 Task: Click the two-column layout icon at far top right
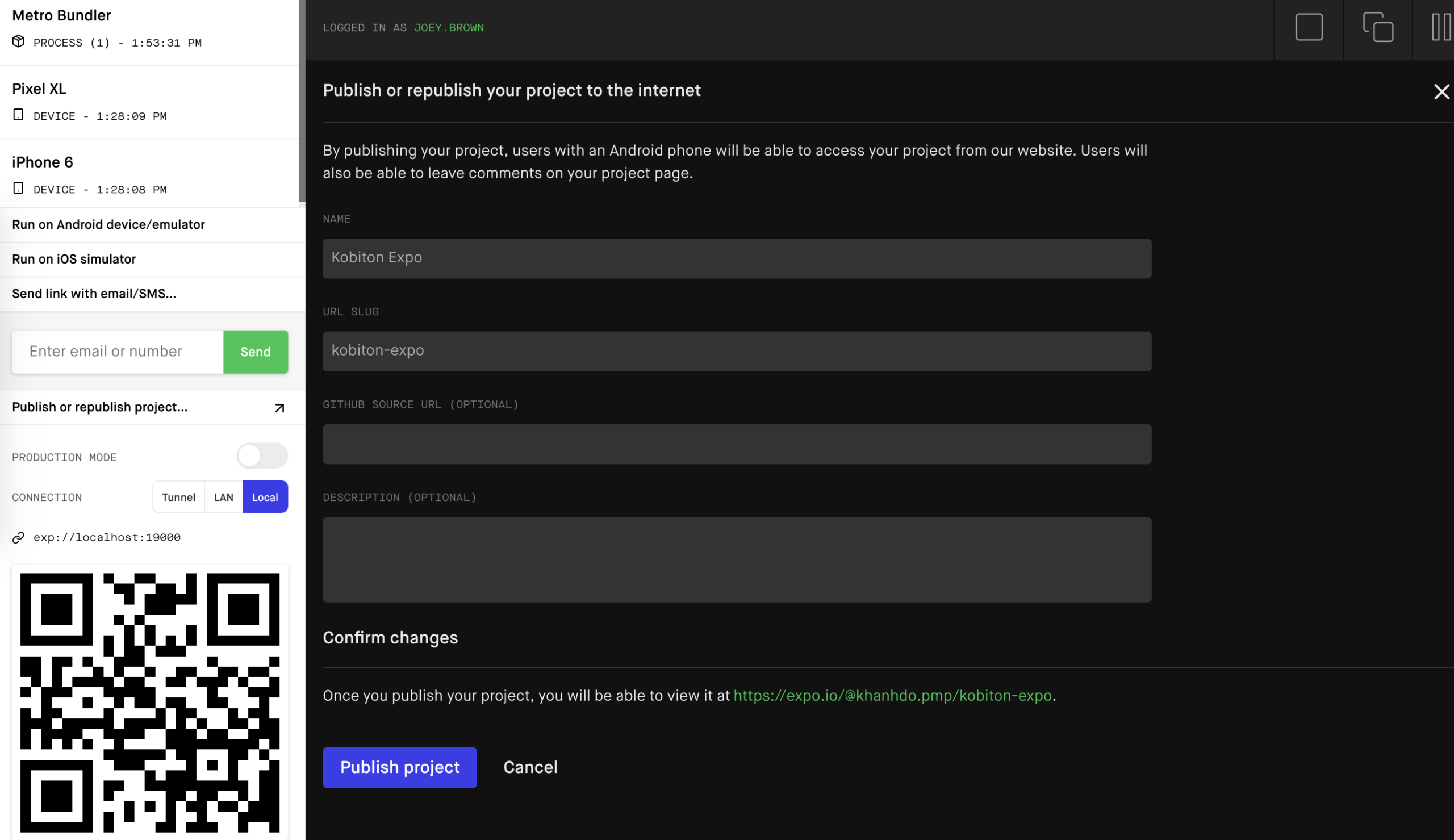point(1440,26)
